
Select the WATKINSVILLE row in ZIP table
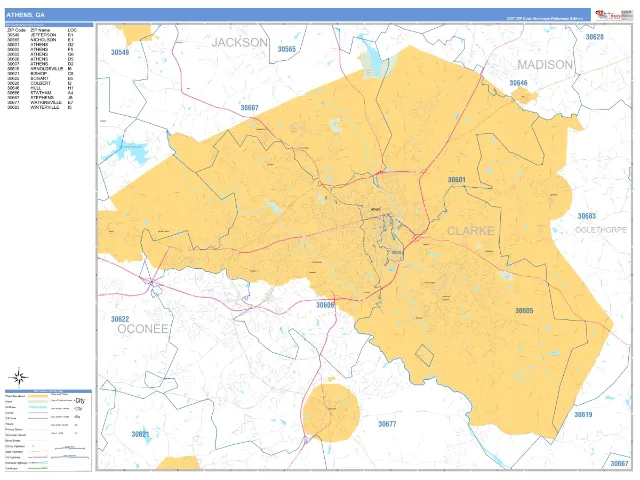coord(41,102)
